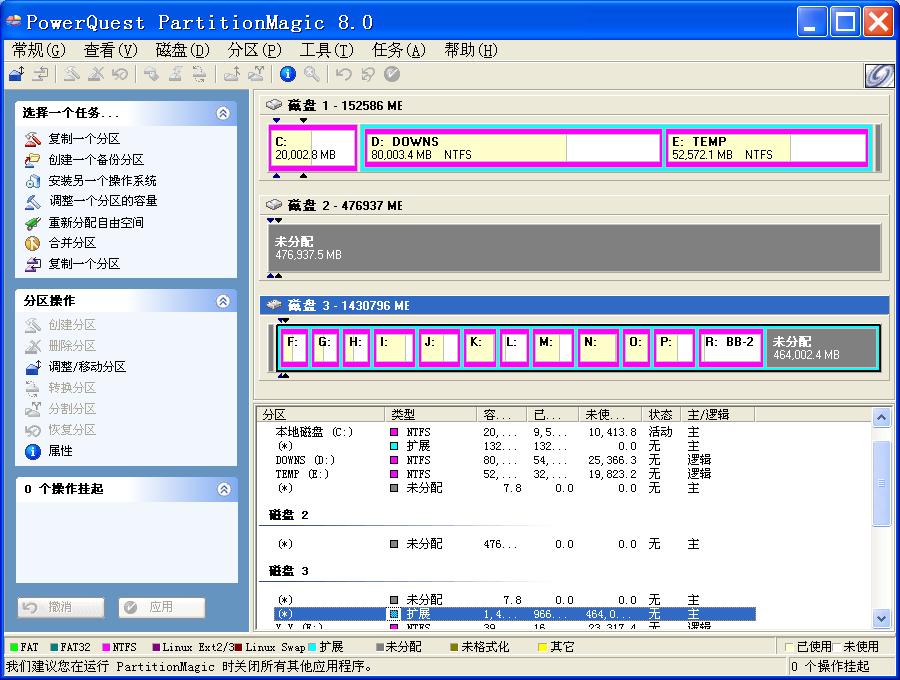Screen dimensions: 900x680
Task: Click the 调整一个分区的容量 task link
Action: coord(103,201)
